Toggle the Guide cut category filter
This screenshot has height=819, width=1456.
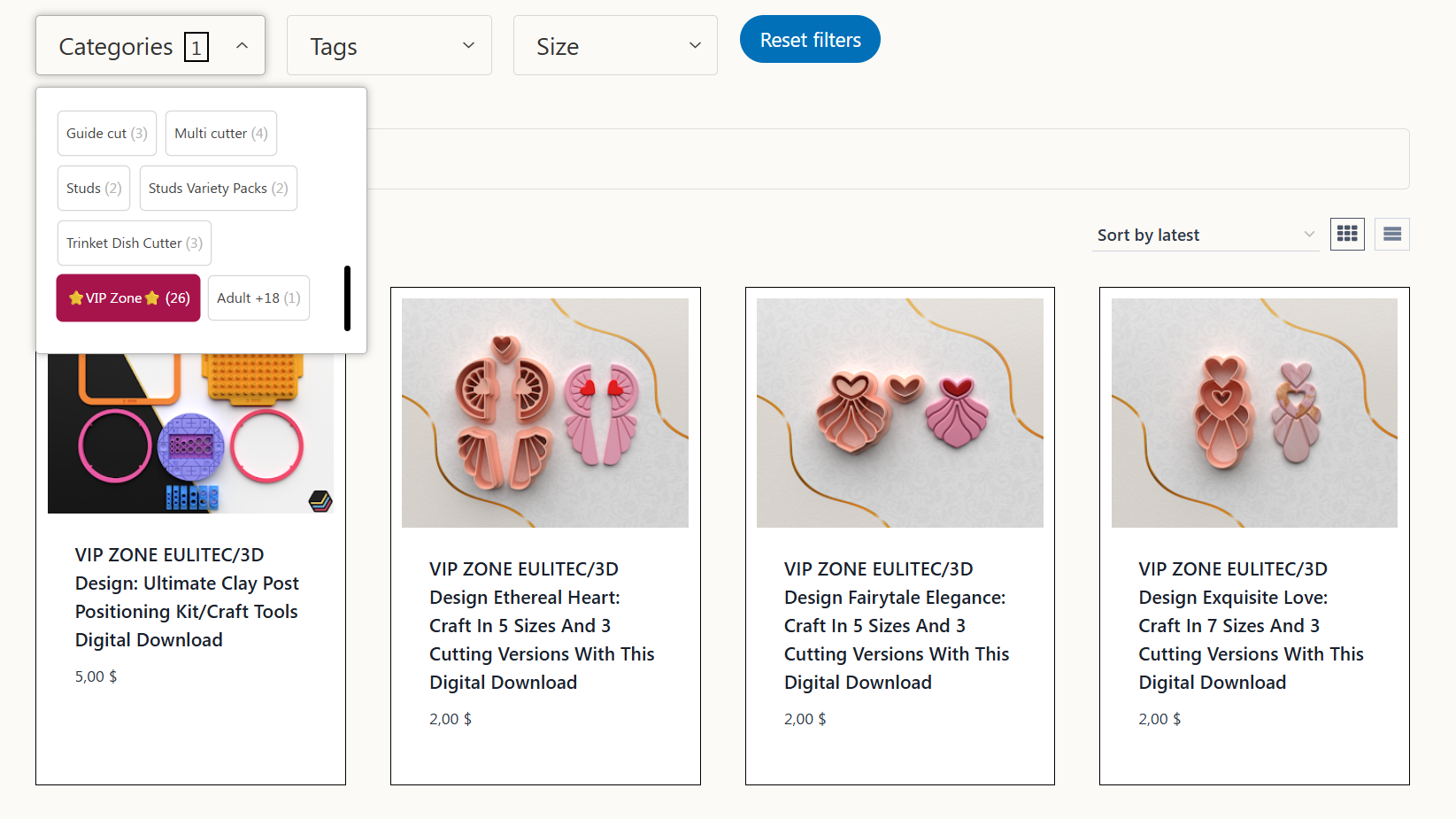click(x=107, y=134)
